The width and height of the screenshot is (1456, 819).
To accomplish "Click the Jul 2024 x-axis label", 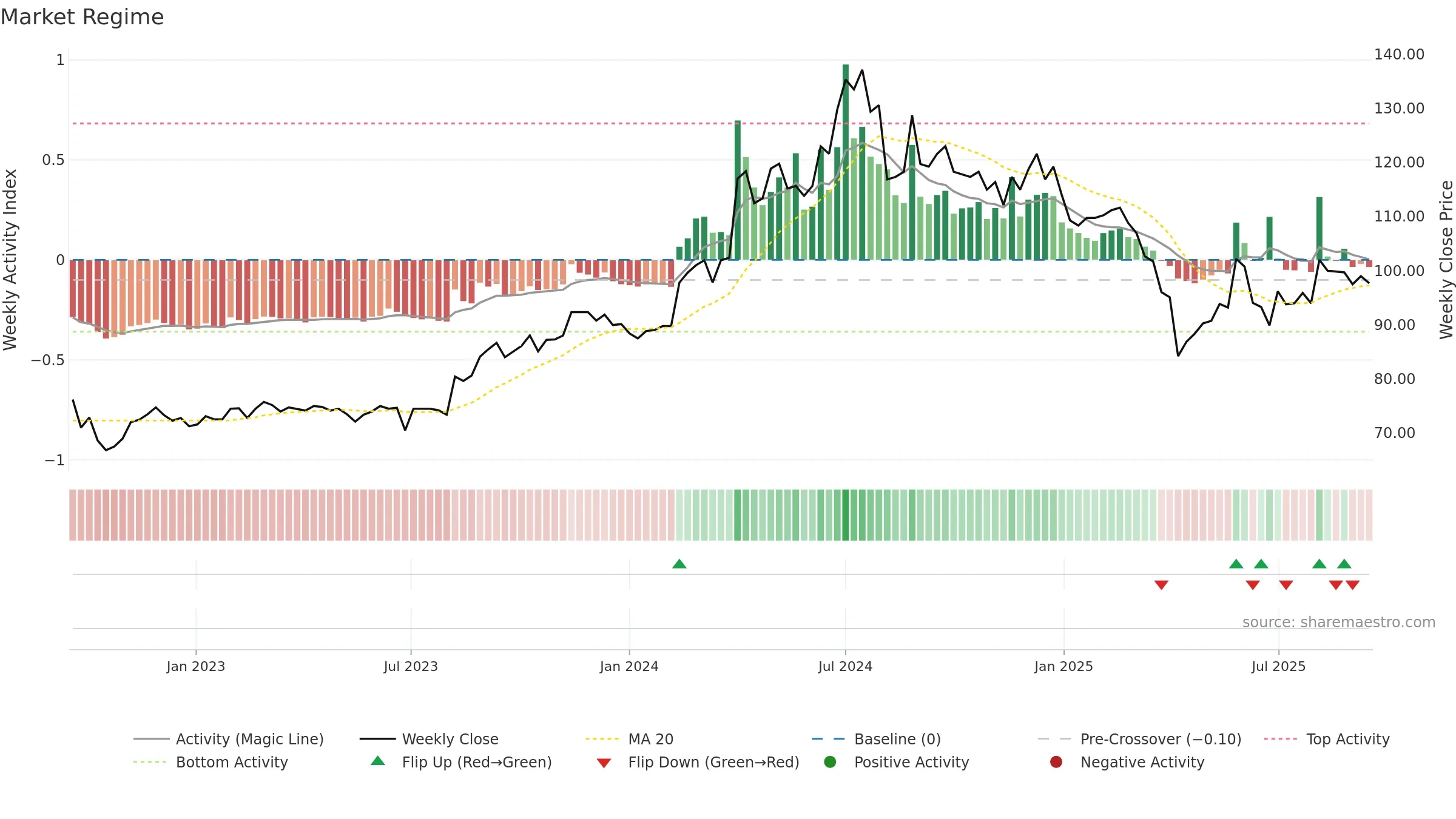I will [845, 666].
